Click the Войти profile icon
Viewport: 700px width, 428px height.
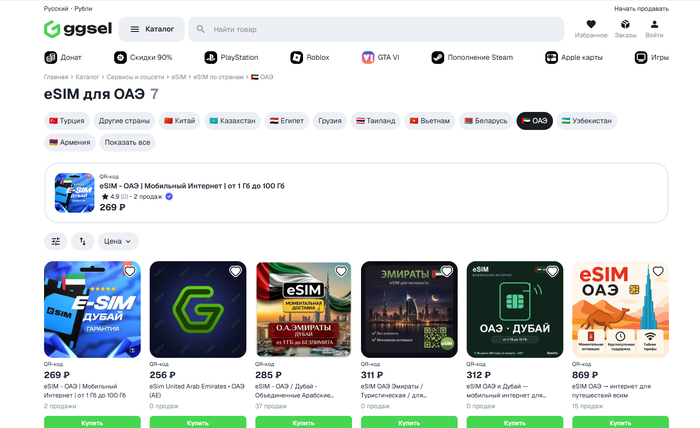654,29
